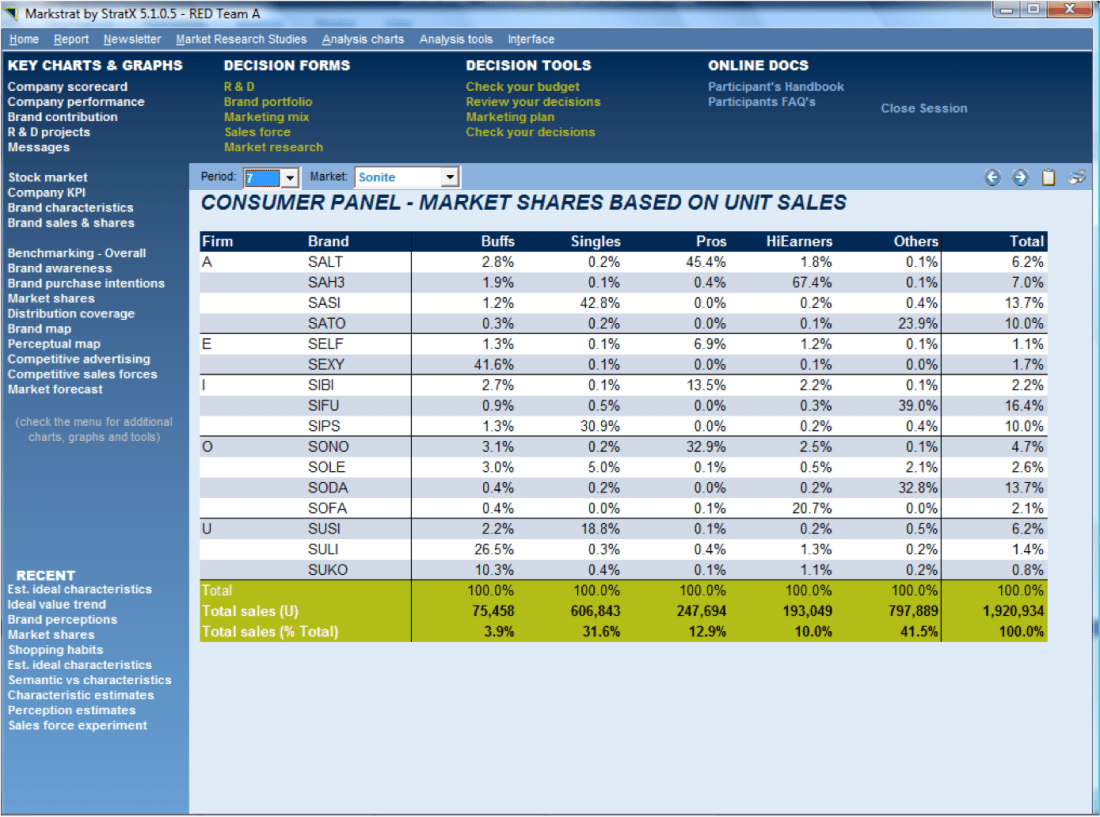Viewport: 1100px width, 817px height.
Task: Expand the Period dropdown arrow
Action: [x=289, y=178]
